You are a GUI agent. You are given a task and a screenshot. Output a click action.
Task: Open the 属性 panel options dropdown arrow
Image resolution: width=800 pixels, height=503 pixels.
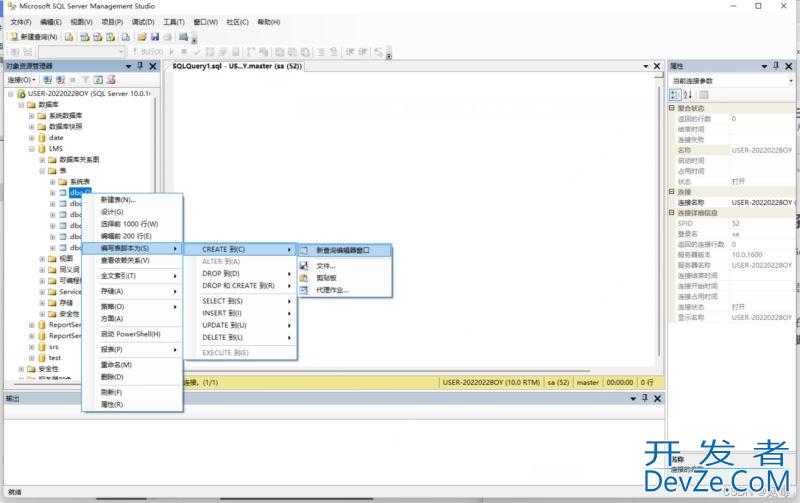point(764,66)
